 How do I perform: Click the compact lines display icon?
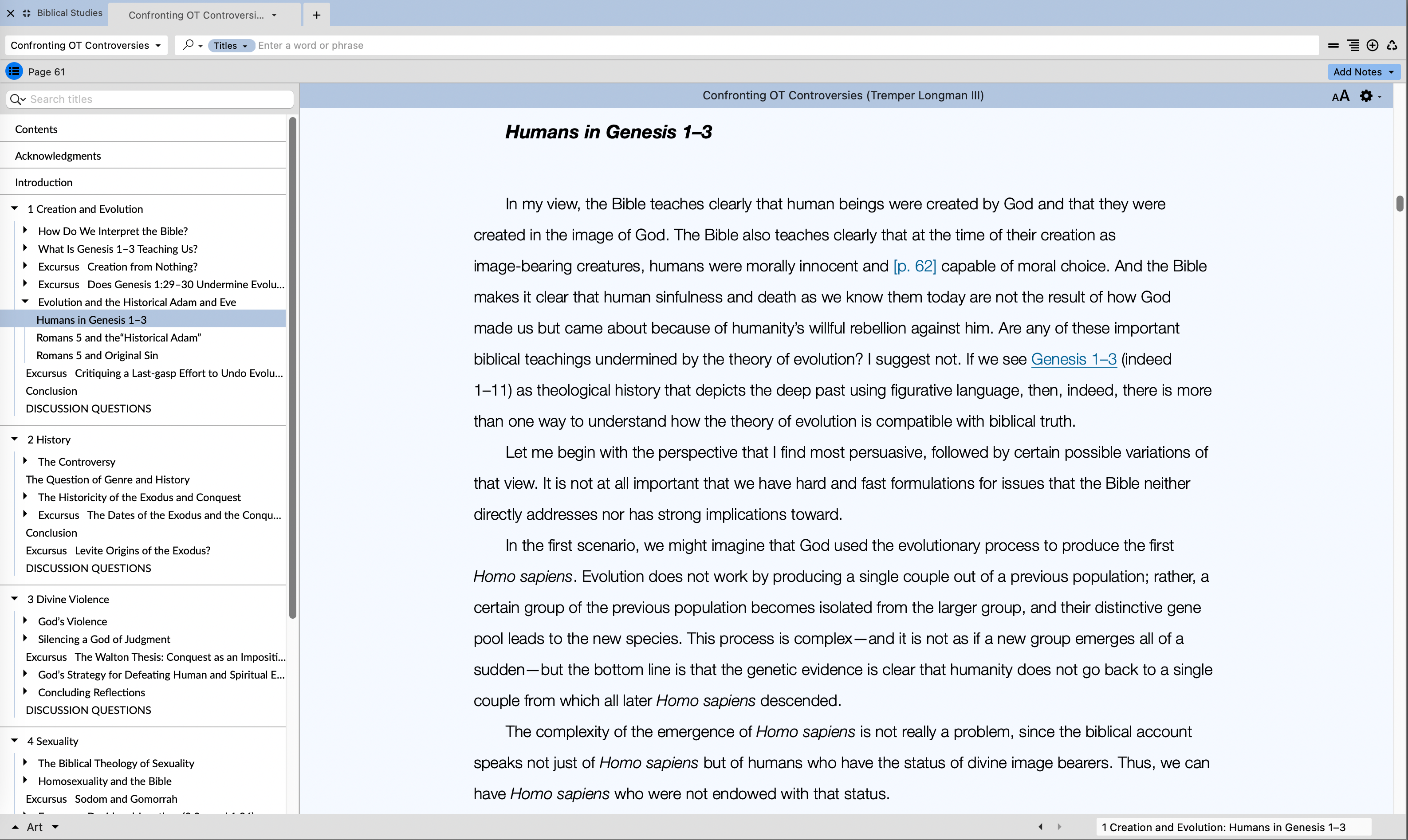(1333, 45)
